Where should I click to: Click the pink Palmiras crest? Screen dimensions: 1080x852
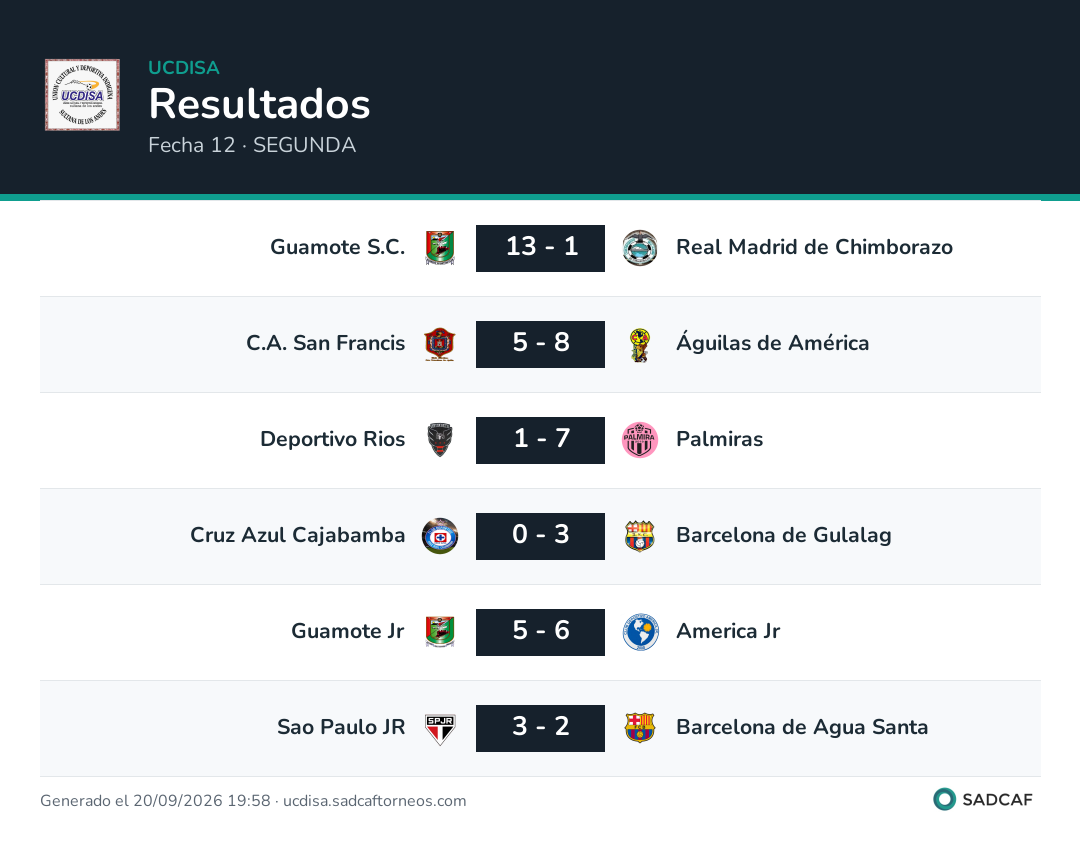pos(640,440)
